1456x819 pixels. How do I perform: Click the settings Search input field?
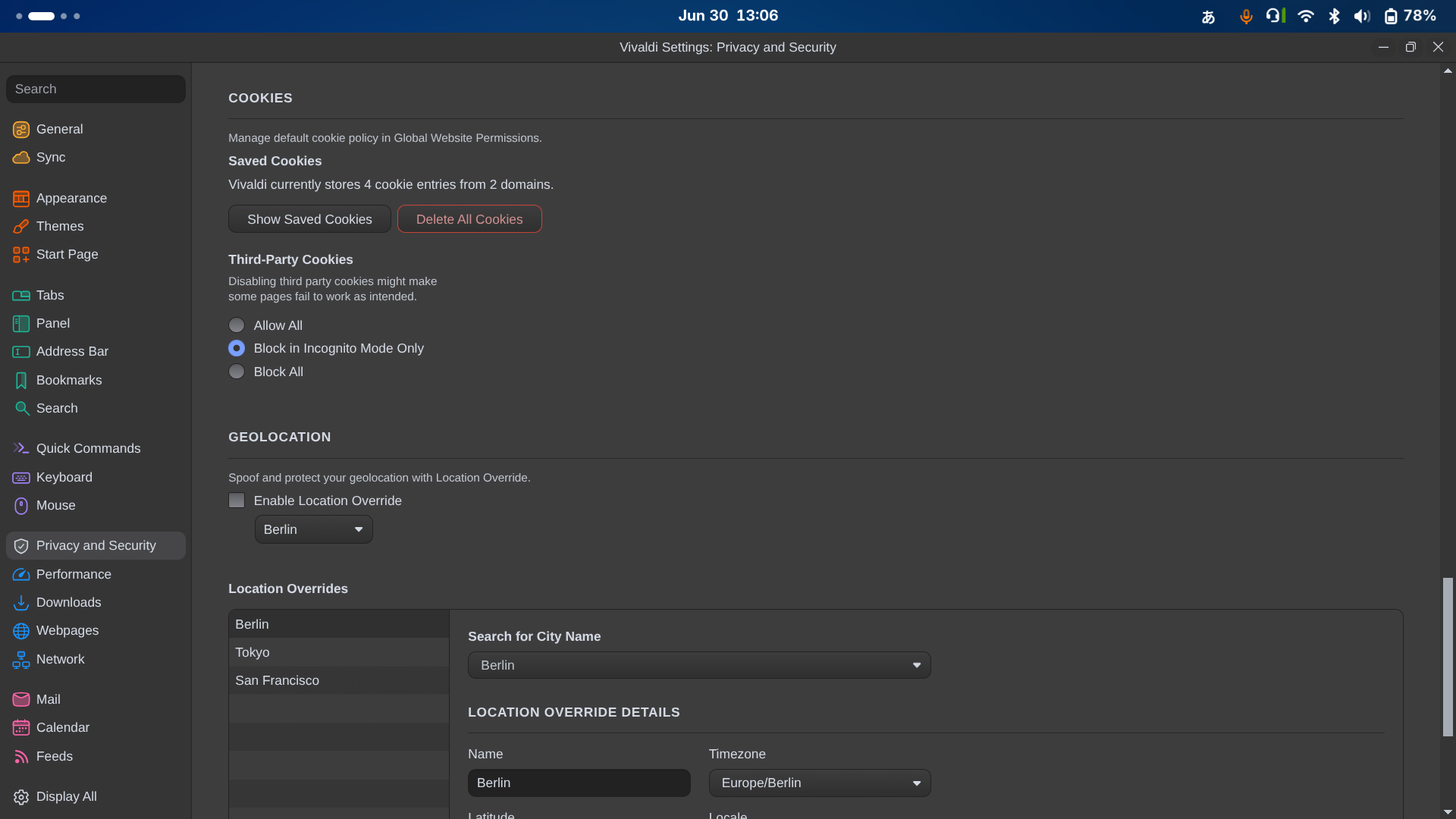[96, 89]
